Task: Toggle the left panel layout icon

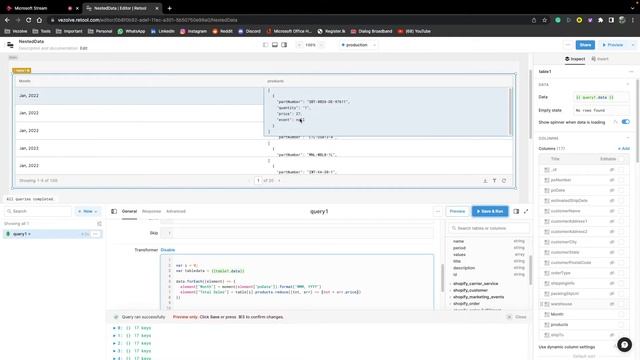Action: pos(266,45)
